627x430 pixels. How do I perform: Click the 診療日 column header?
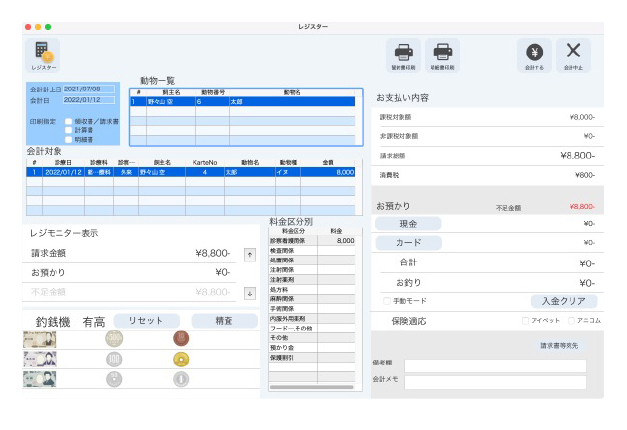coord(63,162)
